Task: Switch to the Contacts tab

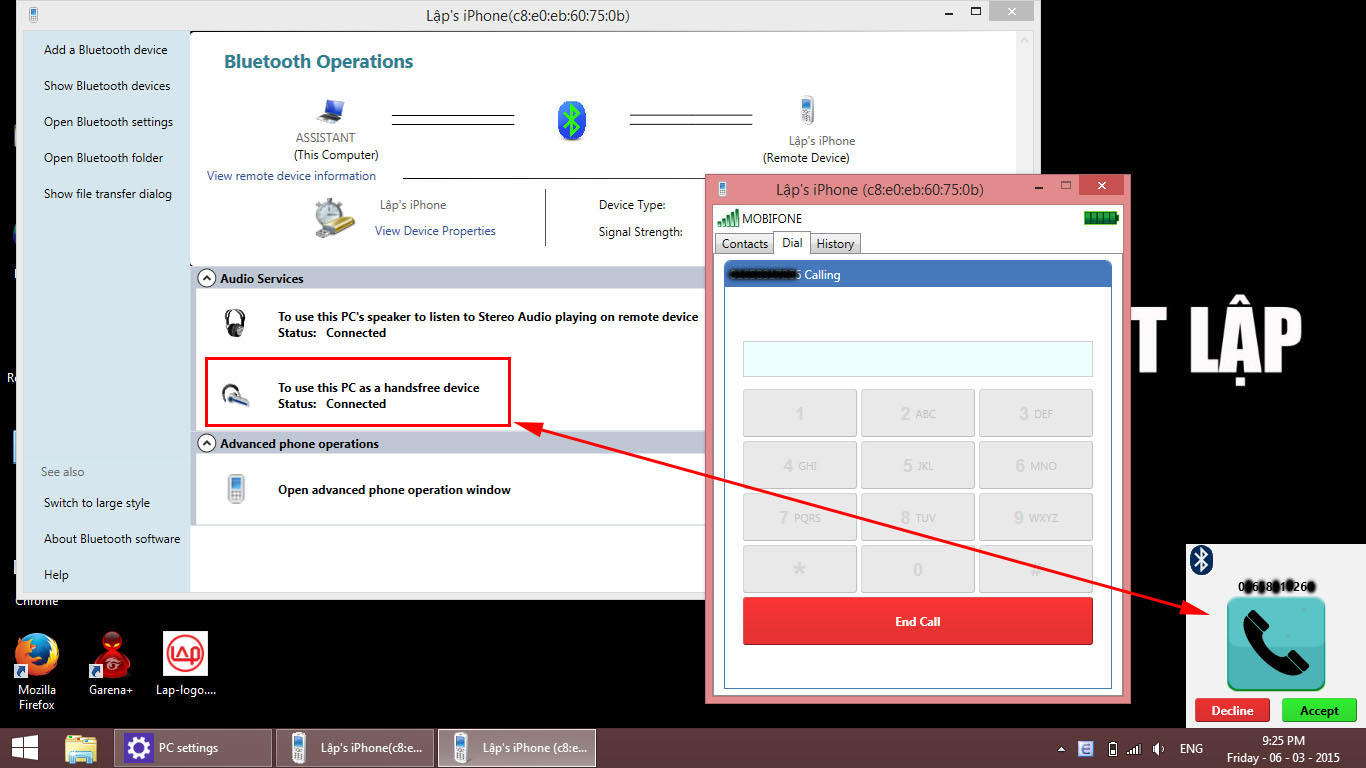Action: 745,244
